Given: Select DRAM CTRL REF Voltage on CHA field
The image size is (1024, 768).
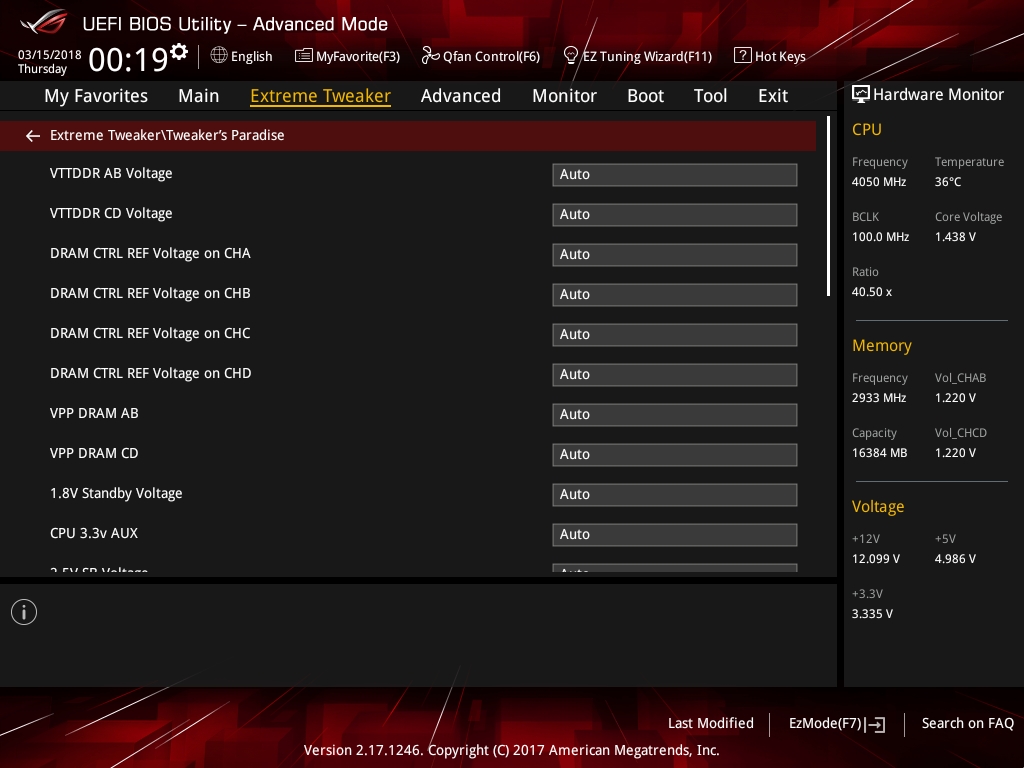Looking at the screenshot, I should click(x=675, y=255).
